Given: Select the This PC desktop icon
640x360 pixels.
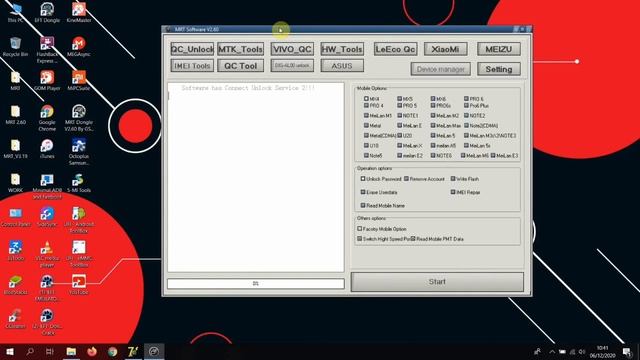Looking at the screenshot, I should click(16, 12).
